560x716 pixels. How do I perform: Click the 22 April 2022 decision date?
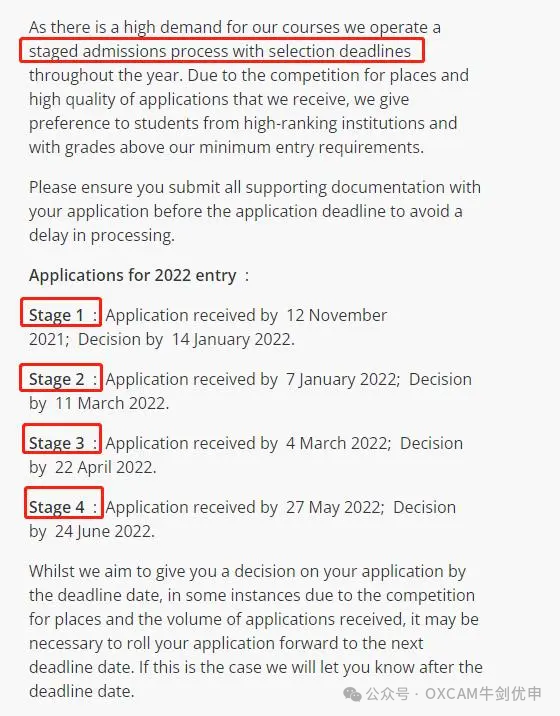(104, 468)
